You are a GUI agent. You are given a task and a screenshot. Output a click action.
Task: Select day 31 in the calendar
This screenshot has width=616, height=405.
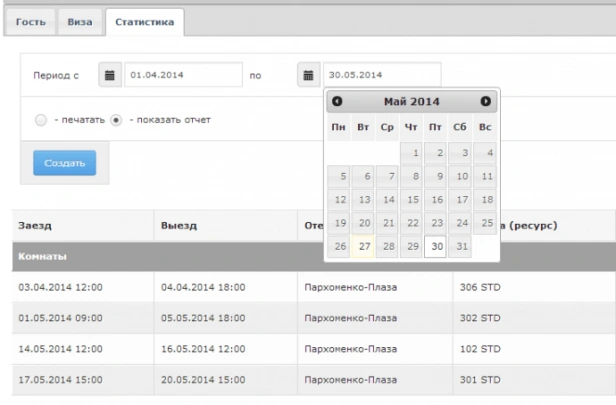point(460,246)
